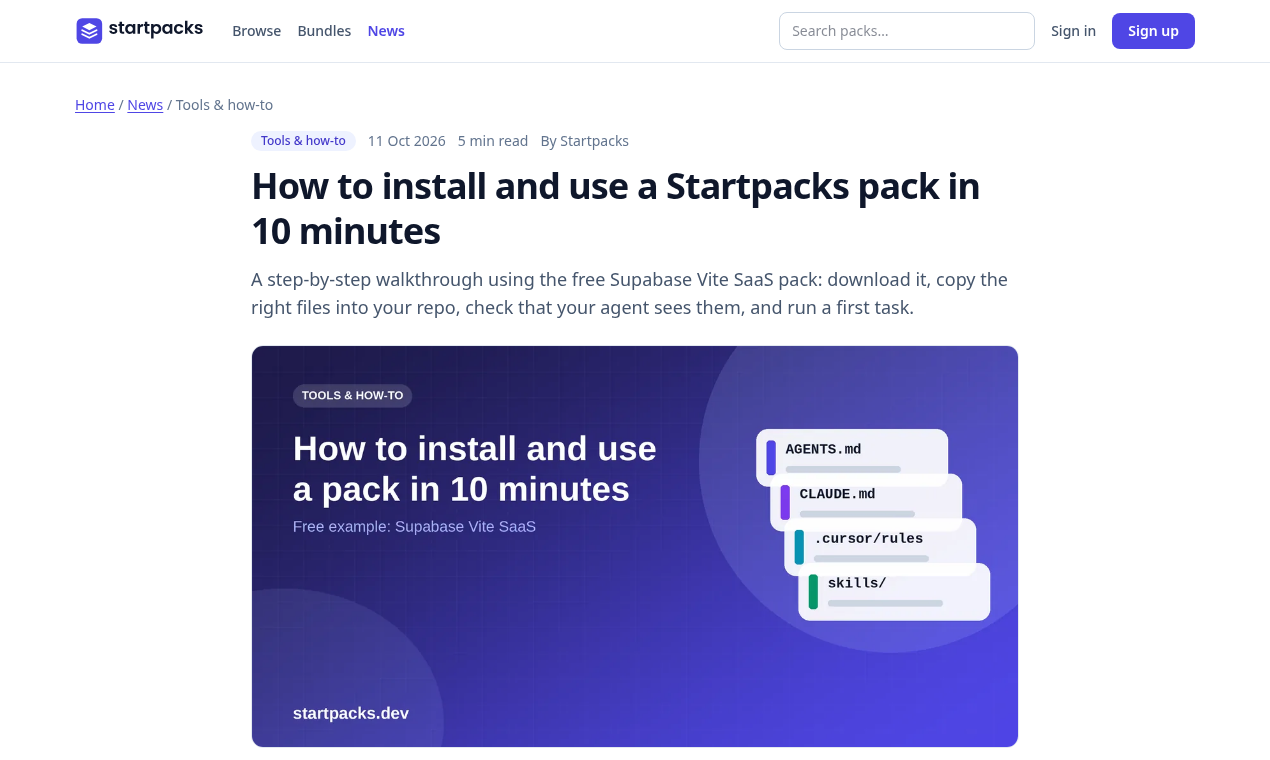Click the startpacks wordmark in header
This screenshot has width=1270, height=760.
pyautogui.click(x=156, y=29)
